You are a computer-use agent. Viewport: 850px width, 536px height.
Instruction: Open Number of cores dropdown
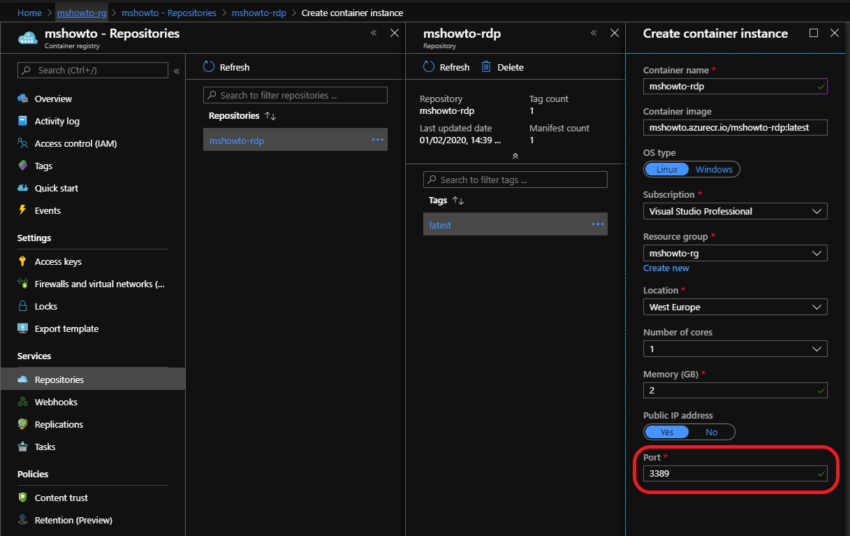pos(735,350)
